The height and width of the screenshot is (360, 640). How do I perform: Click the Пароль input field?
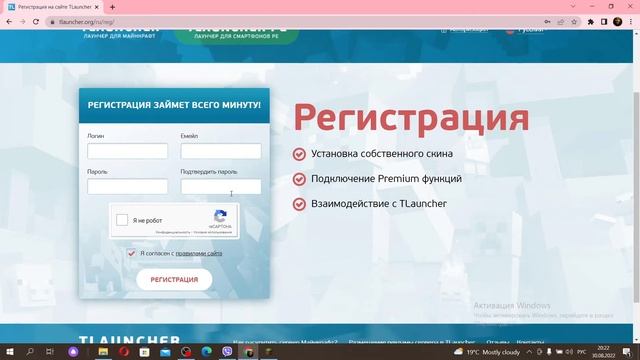tap(127, 187)
